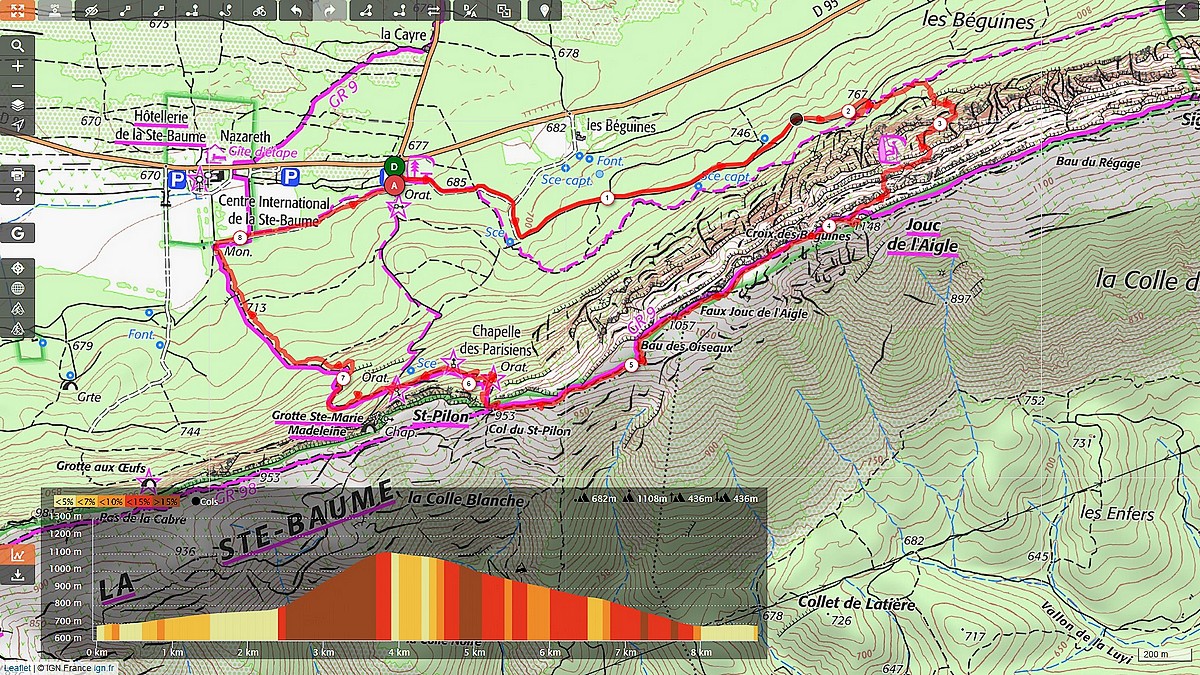This screenshot has width=1200, height=675.
Task: Click the <10% slope legend swatch
Action: [x=112, y=501]
